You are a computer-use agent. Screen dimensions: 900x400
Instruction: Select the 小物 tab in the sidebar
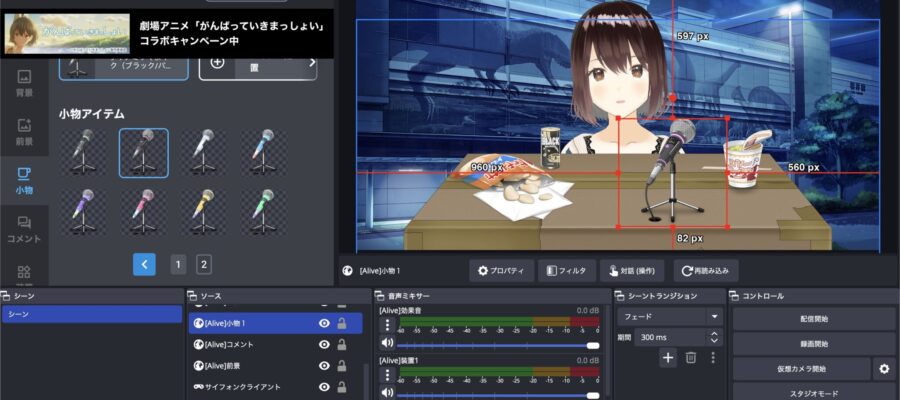click(24, 180)
